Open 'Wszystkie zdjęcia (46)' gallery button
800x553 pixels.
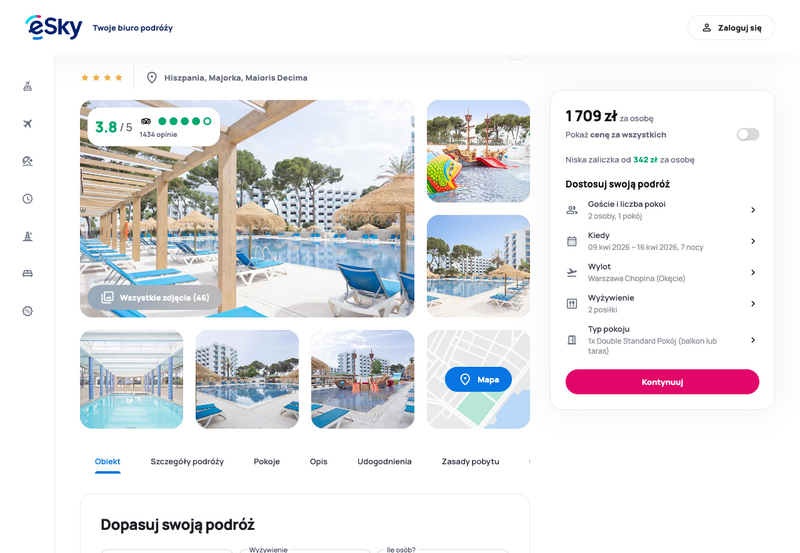tap(155, 297)
